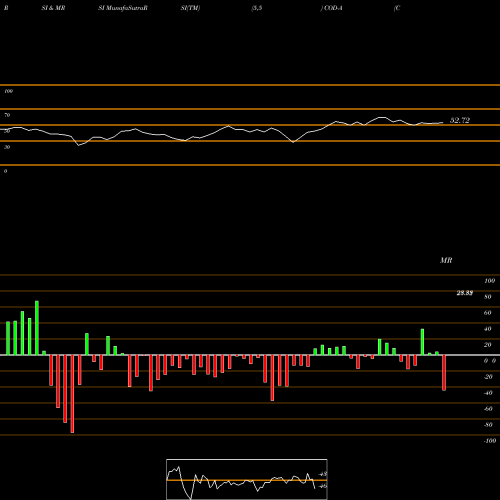
Task: Click the last red bar at histogram's right end
Action: (x=444, y=373)
